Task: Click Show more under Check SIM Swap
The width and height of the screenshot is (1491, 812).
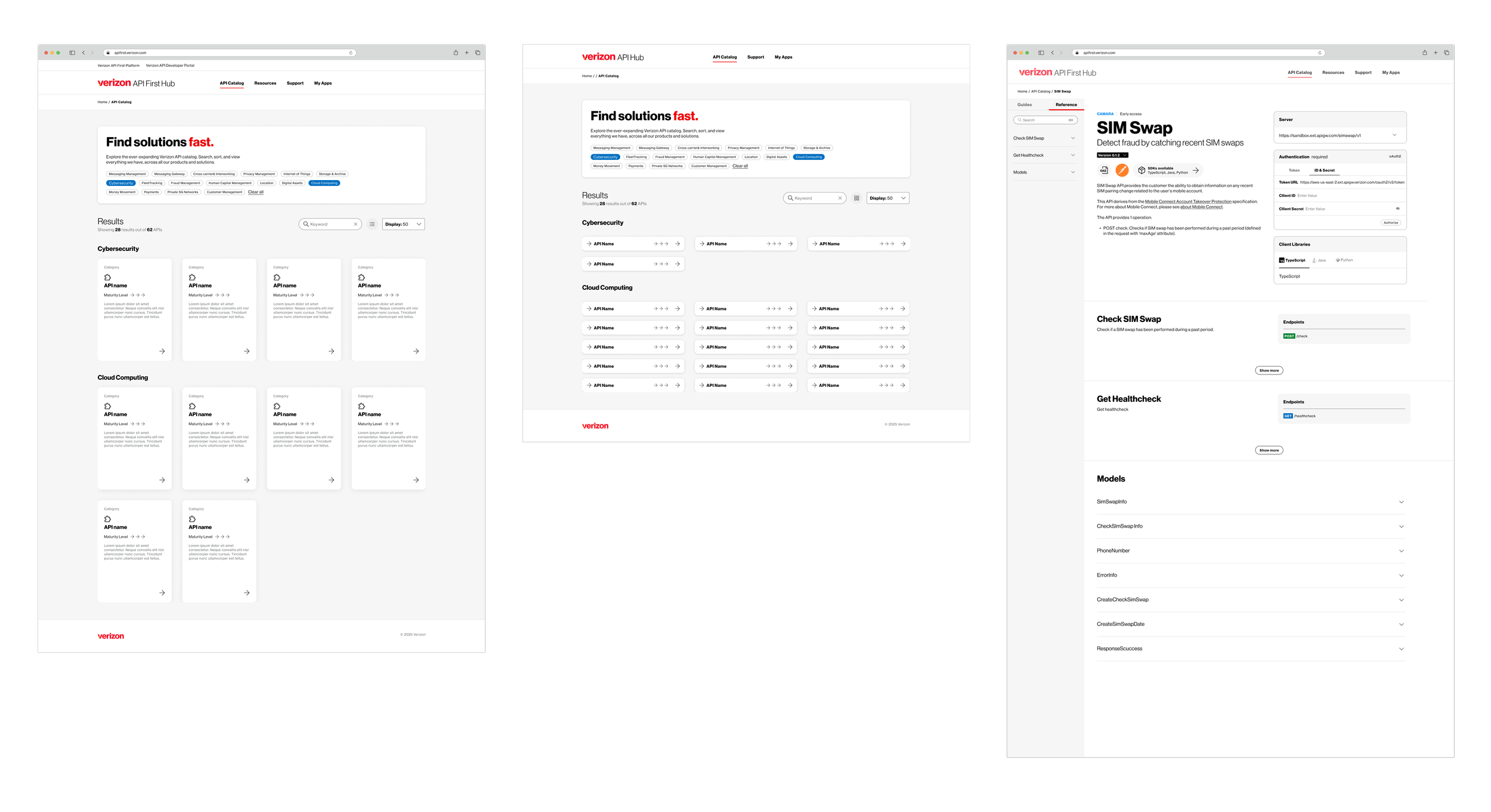Action: click(1269, 370)
